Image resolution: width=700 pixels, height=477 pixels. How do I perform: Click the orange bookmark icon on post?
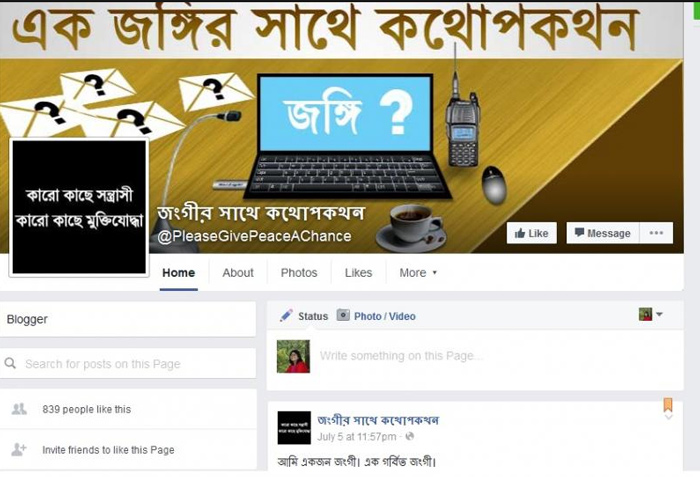668,405
